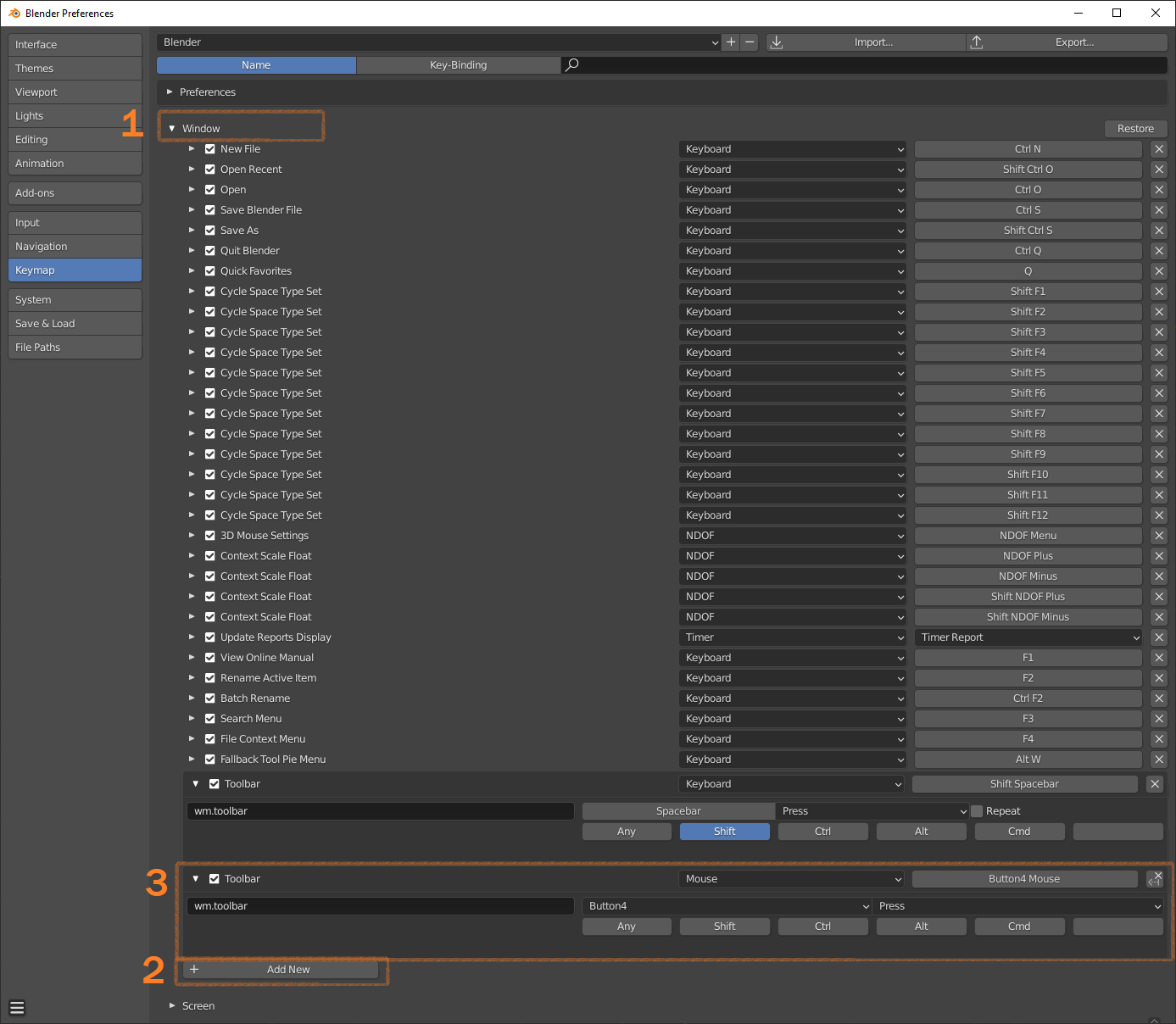The width and height of the screenshot is (1176, 1024).
Task: Click the Spacebar key field
Action: (679, 811)
